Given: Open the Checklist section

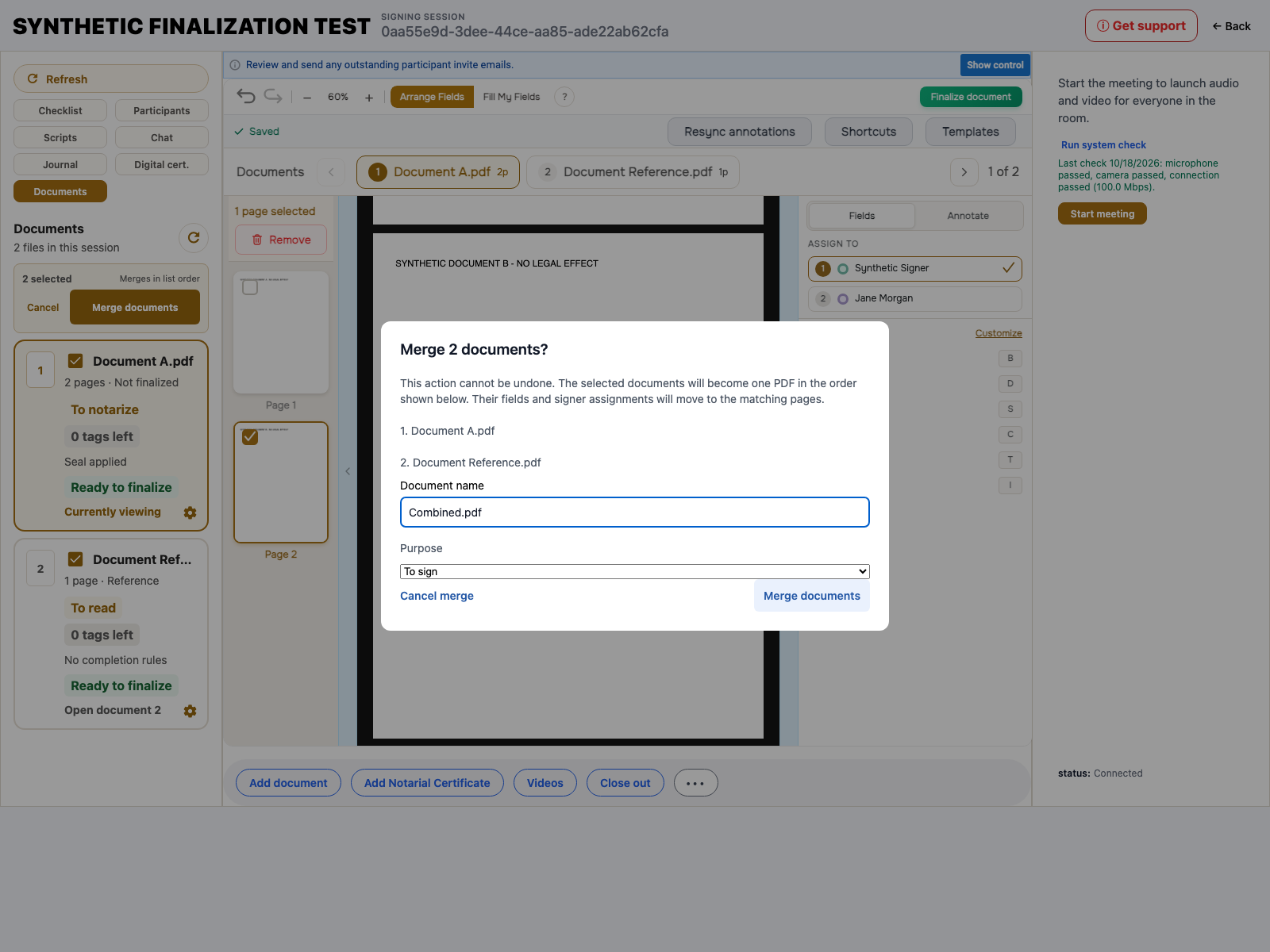Looking at the screenshot, I should click(x=60, y=110).
